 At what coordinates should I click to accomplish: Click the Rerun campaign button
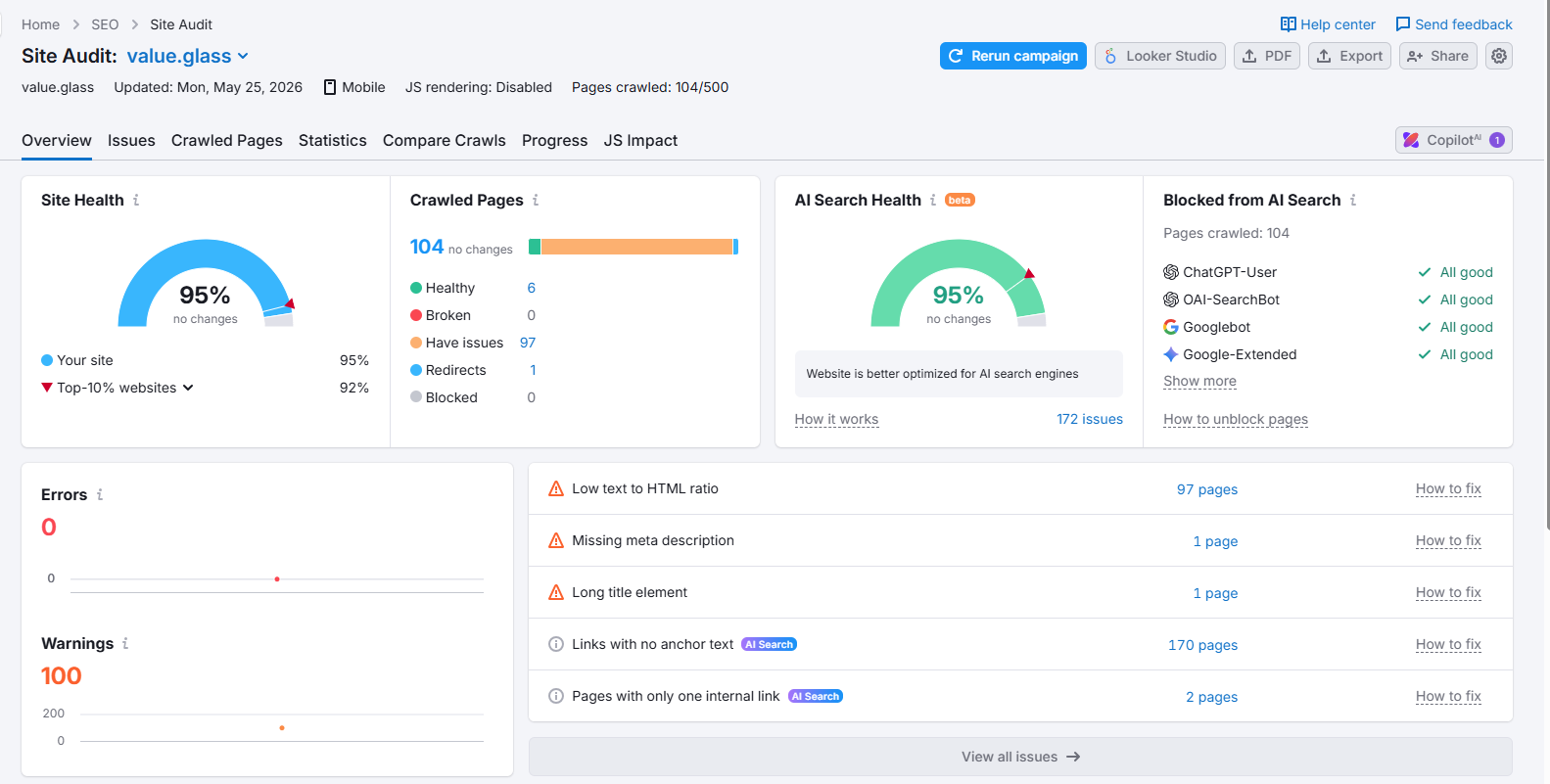pyautogui.click(x=1013, y=56)
